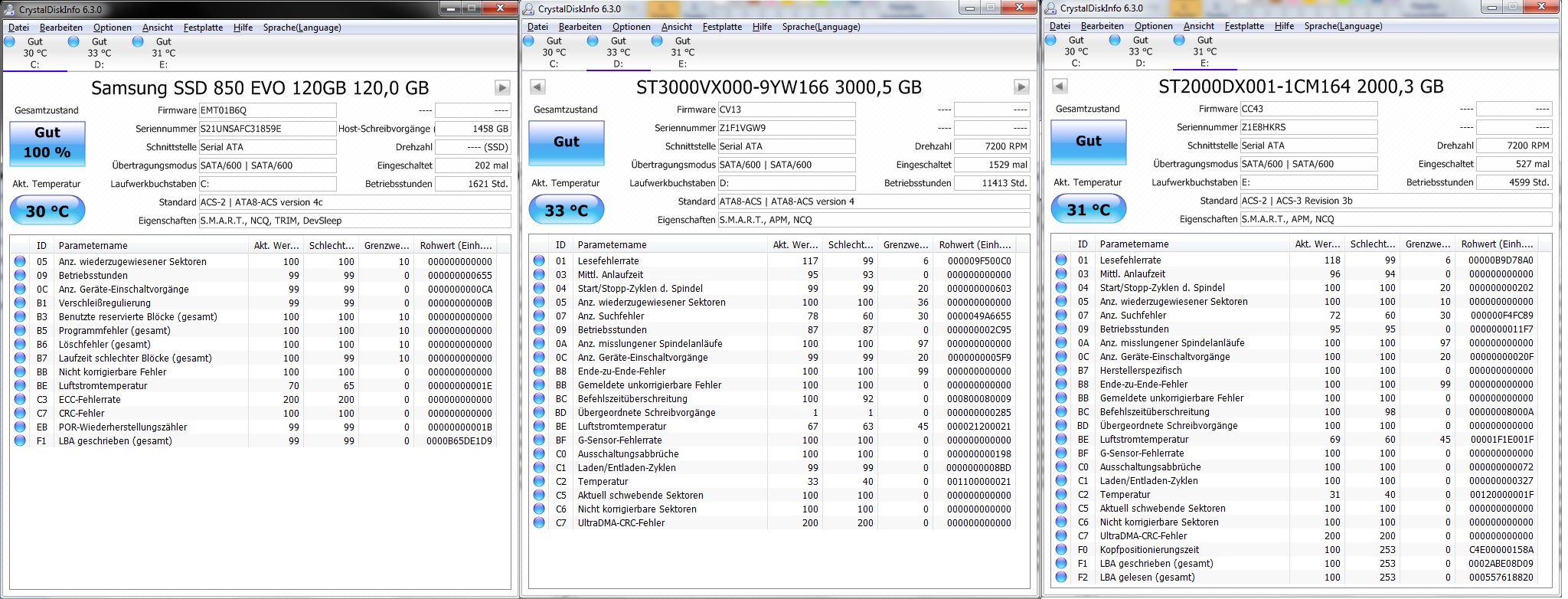Click next disk arrow in ST3000VX000 window
This screenshot has height=599, width=1568.
(1021, 87)
